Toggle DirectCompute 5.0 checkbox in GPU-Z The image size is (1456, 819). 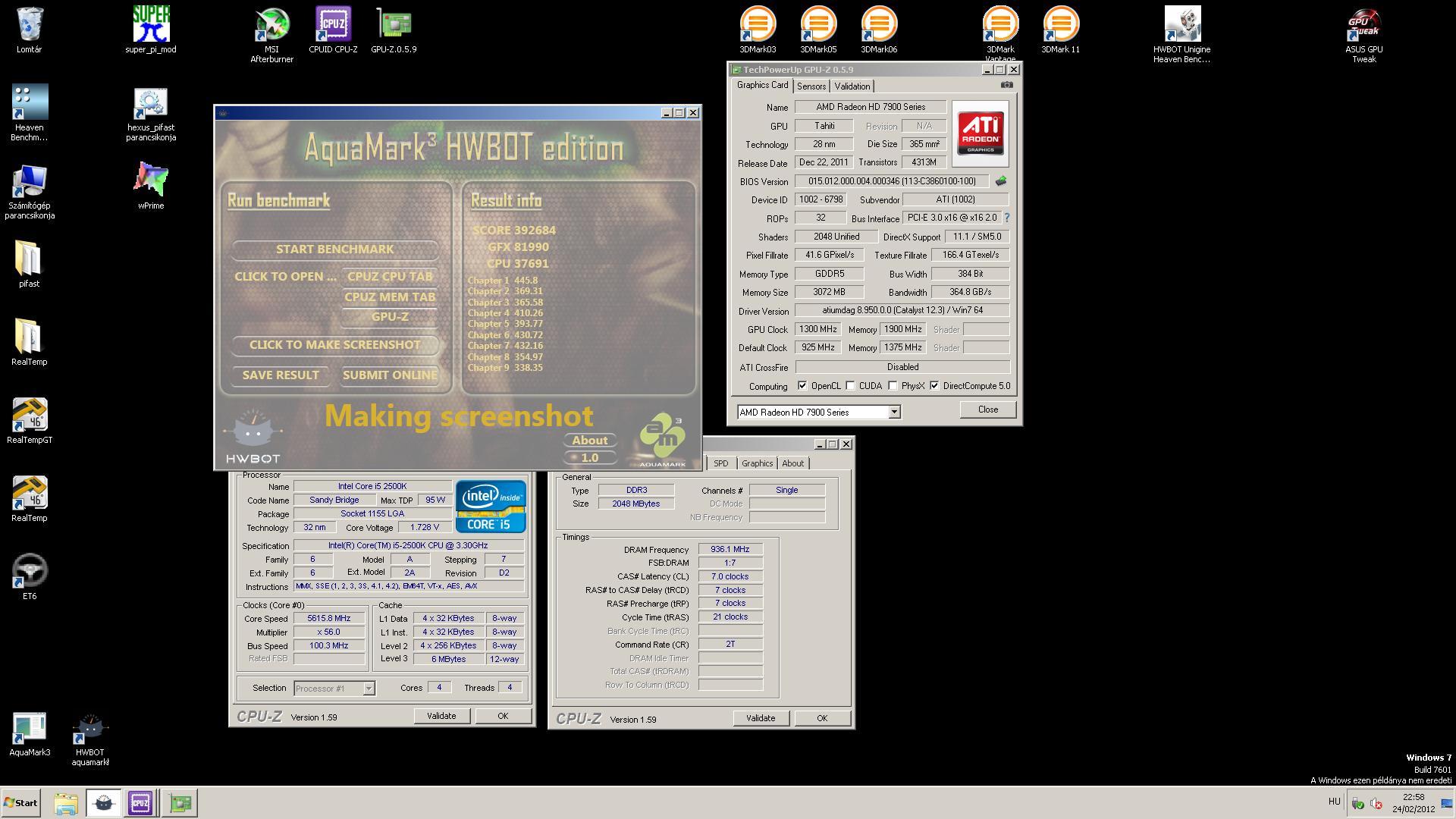[x=935, y=386]
